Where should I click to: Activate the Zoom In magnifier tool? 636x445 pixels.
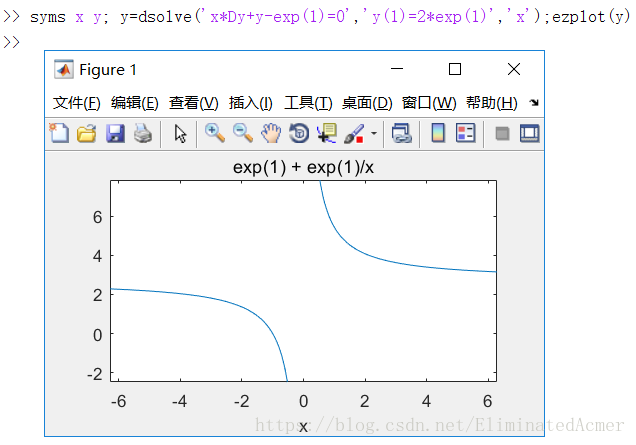[215, 133]
